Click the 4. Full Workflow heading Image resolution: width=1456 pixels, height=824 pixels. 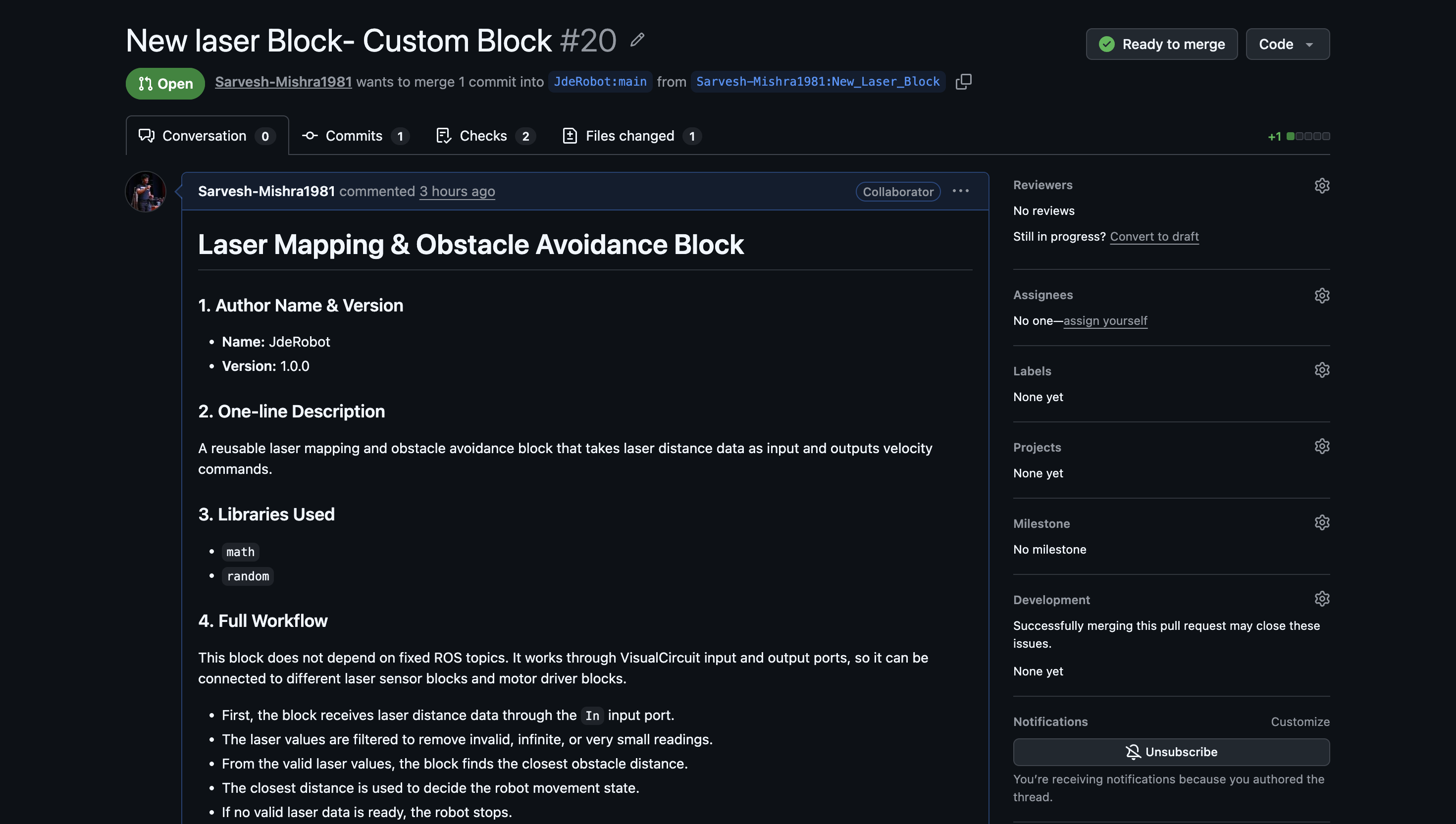coord(262,621)
